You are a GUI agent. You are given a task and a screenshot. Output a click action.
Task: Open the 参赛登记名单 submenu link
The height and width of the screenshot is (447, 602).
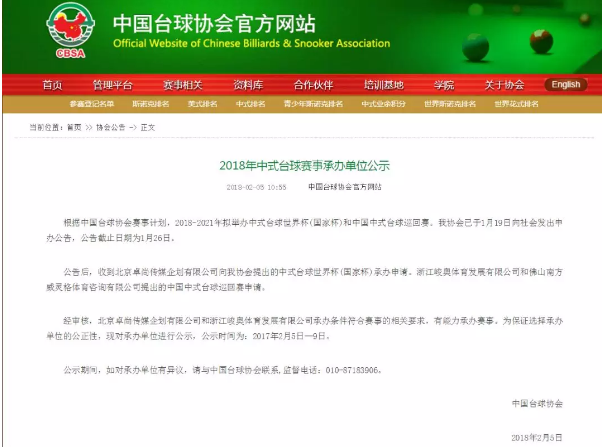(92, 104)
